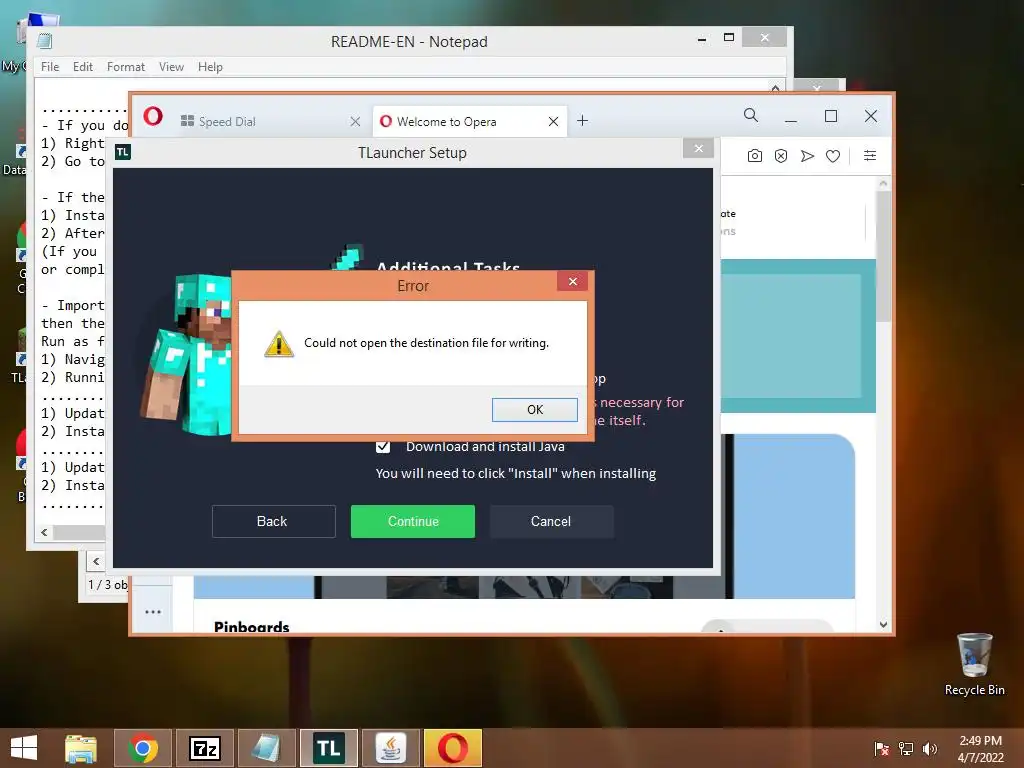The width and height of the screenshot is (1024, 768).
Task: Dismiss the error with OK button
Action: (x=534, y=409)
